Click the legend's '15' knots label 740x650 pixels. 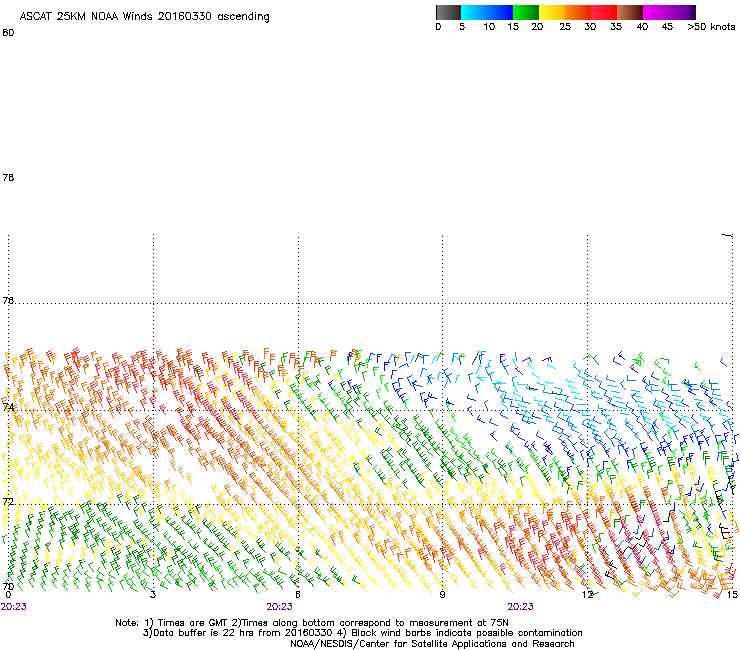click(x=513, y=27)
